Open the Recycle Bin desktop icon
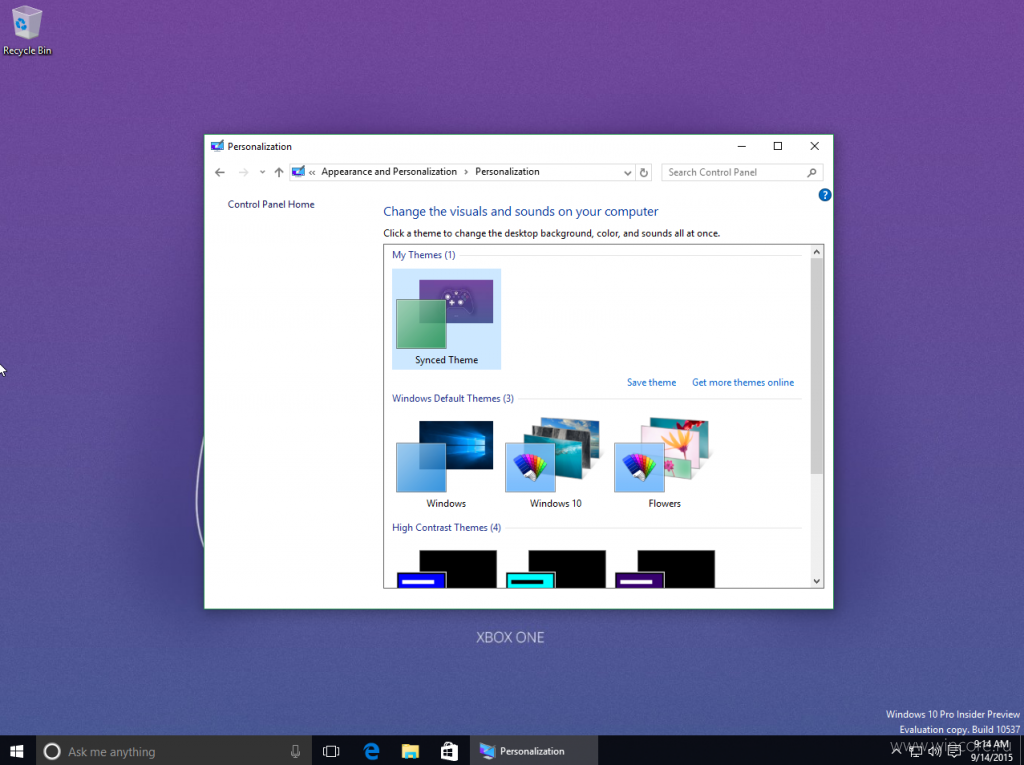The height and width of the screenshot is (765, 1024). click(27, 31)
